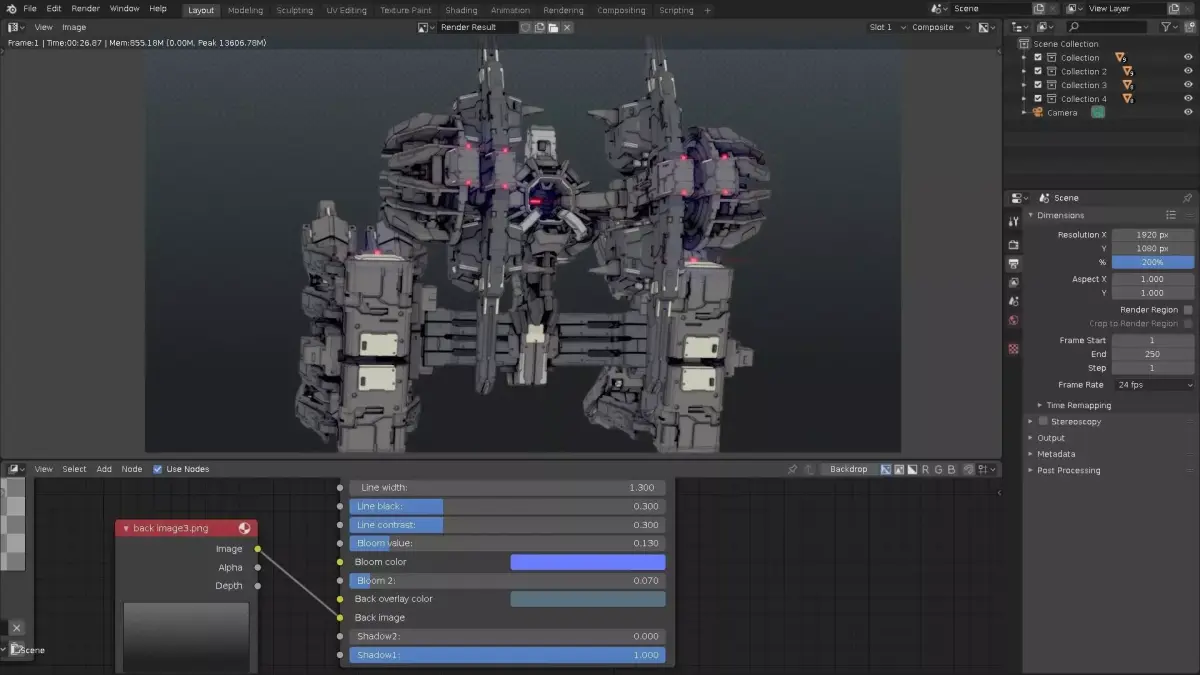Viewport: 1200px width, 675px height.
Task: Uncheck the Use Nodes checkbox
Action: coord(157,469)
